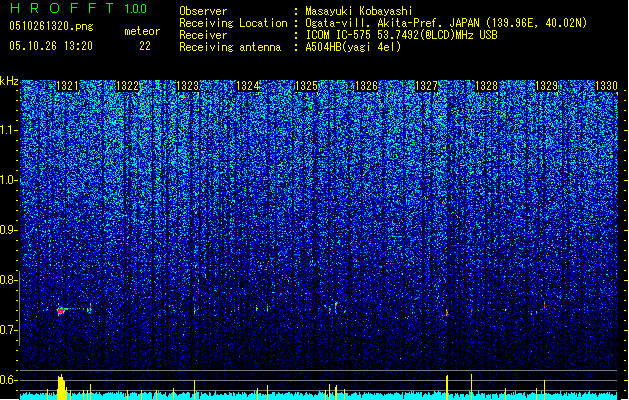This screenshot has height=400, width=629.
Task: Click the large yellow intensity peak near 1321
Action: (x=61, y=387)
